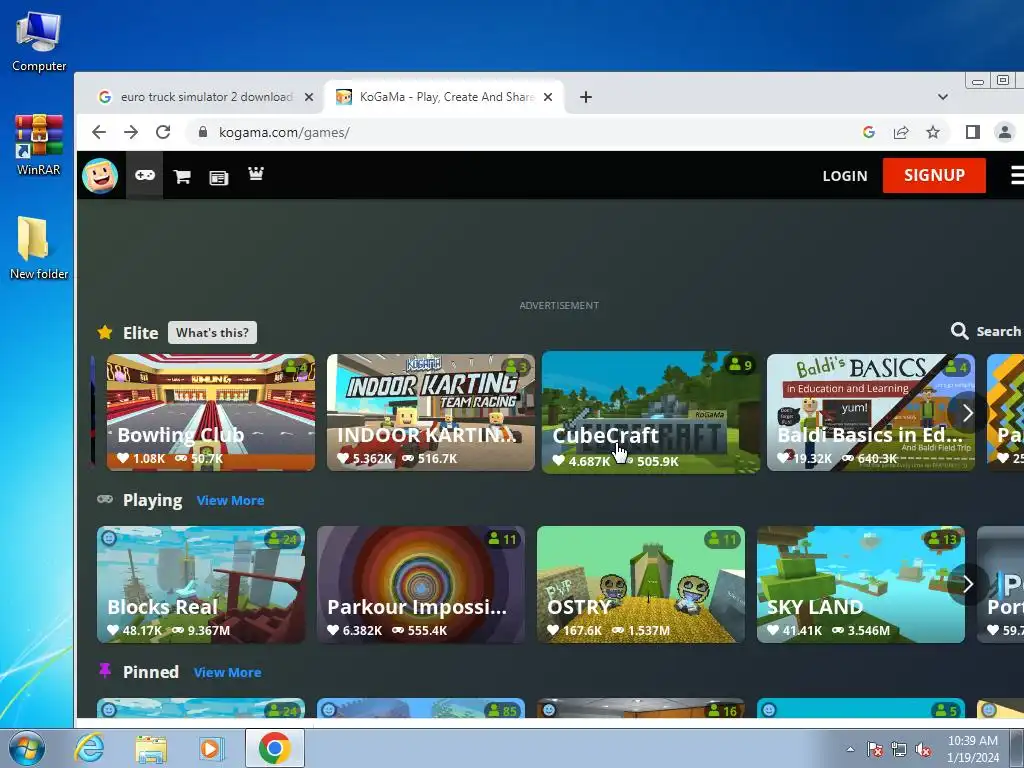Click the SIGNUP button
The height and width of the screenshot is (768, 1024).
(x=934, y=175)
